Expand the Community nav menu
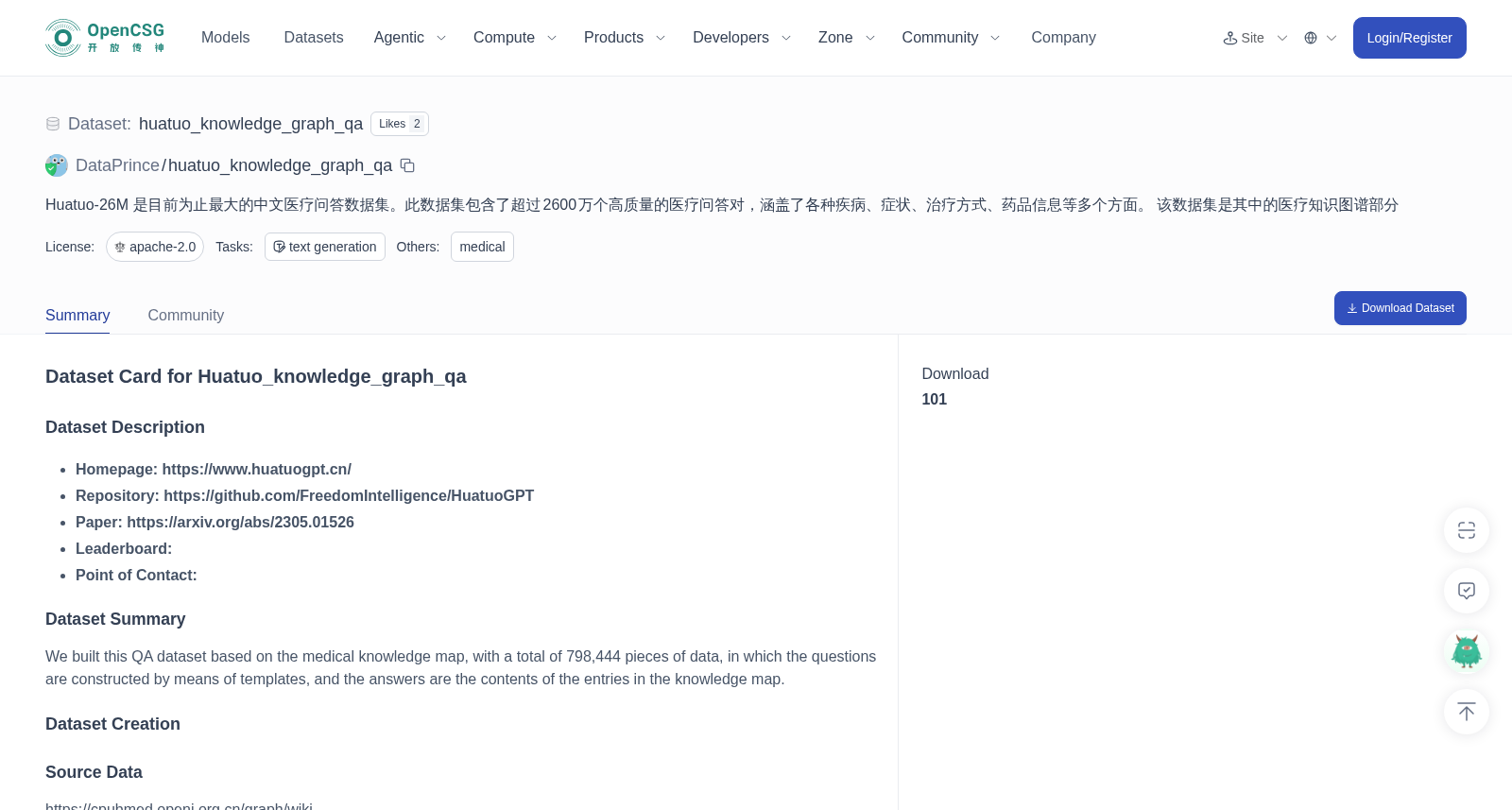Image resolution: width=1512 pixels, height=810 pixels. coord(951,38)
